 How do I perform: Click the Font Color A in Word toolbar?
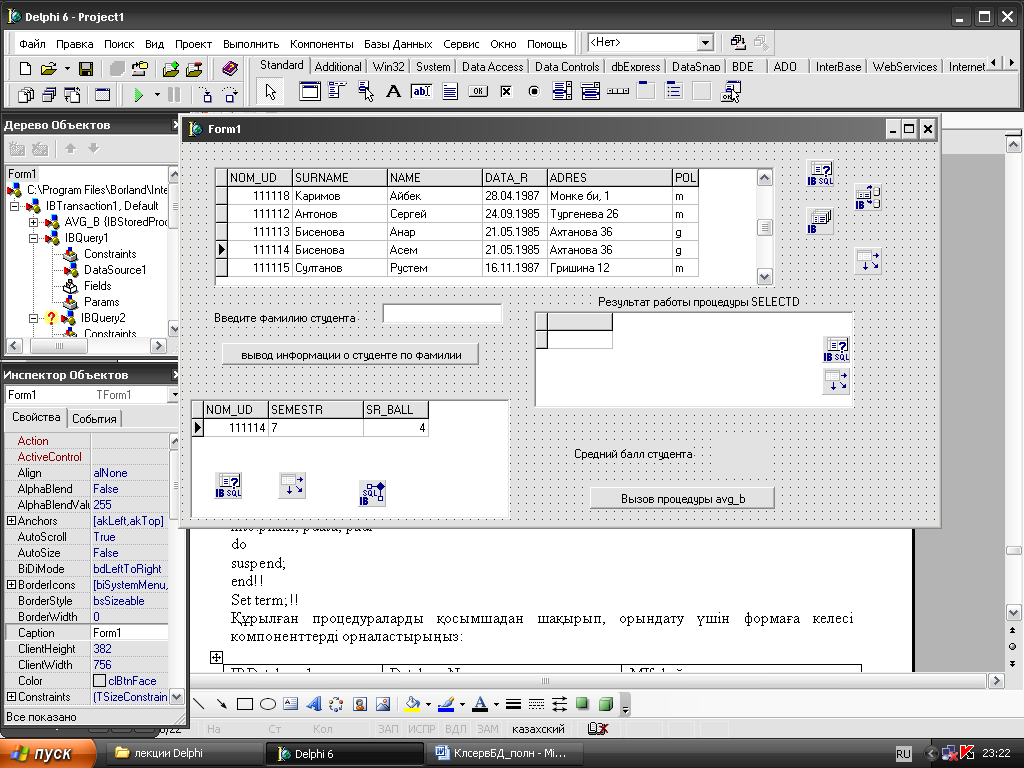[x=480, y=704]
